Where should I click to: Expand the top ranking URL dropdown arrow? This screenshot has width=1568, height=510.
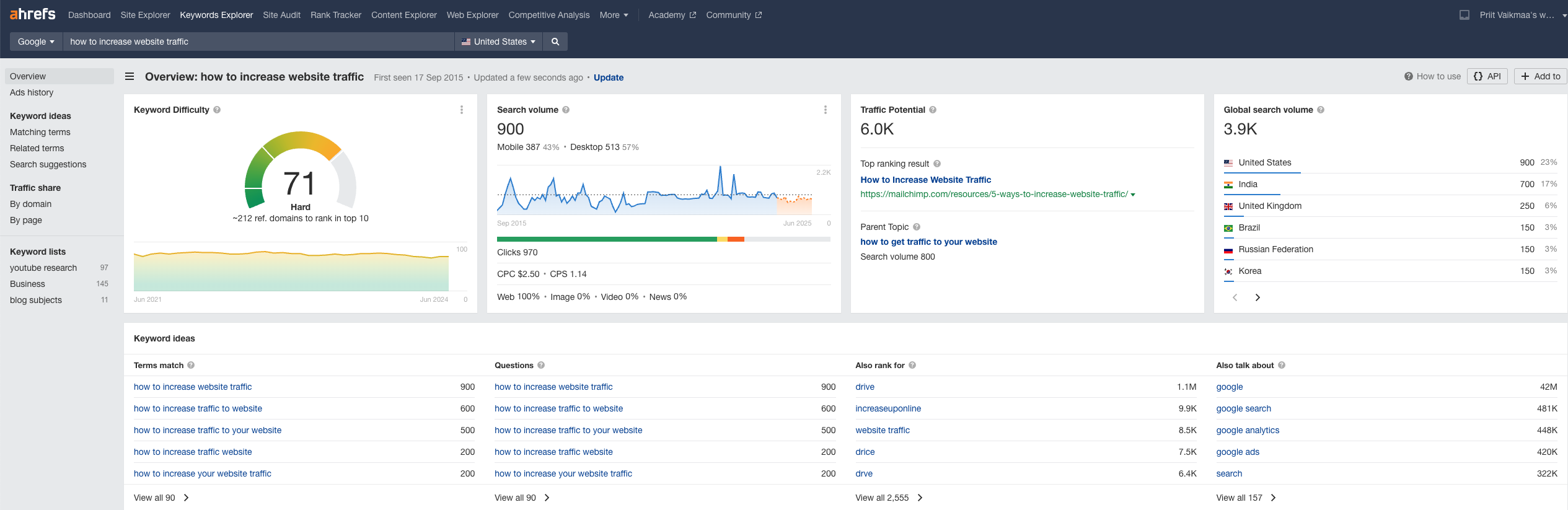point(1133,195)
